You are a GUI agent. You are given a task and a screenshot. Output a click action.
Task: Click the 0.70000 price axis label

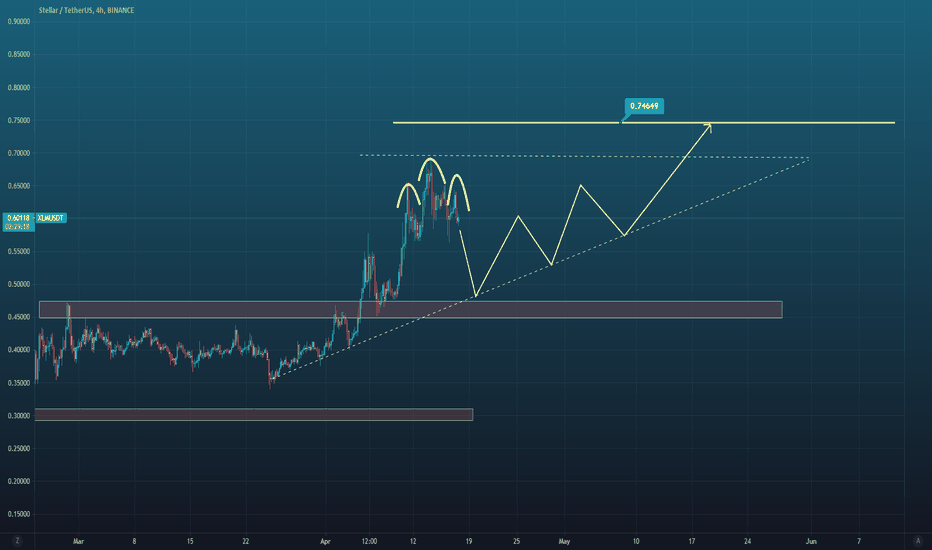click(x=18, y=153)
